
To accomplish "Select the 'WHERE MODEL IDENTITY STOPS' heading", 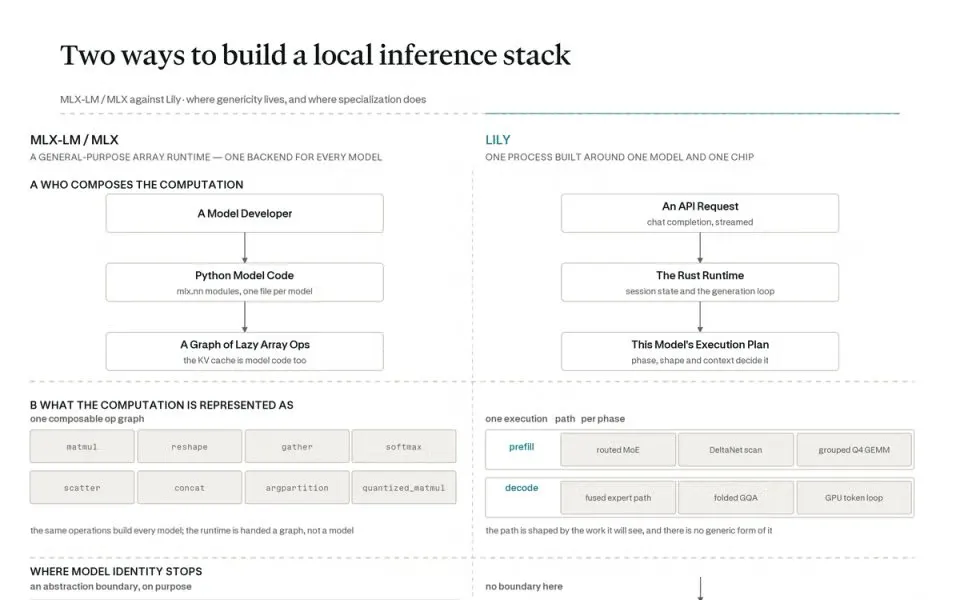I will 116,572.
